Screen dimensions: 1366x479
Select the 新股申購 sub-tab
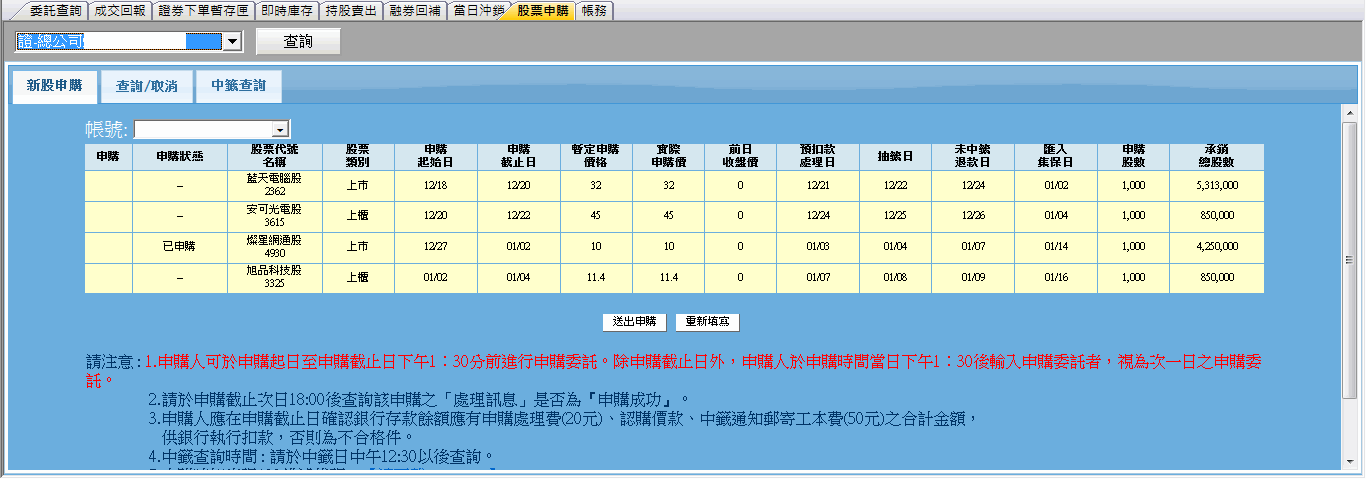(54, 86)
